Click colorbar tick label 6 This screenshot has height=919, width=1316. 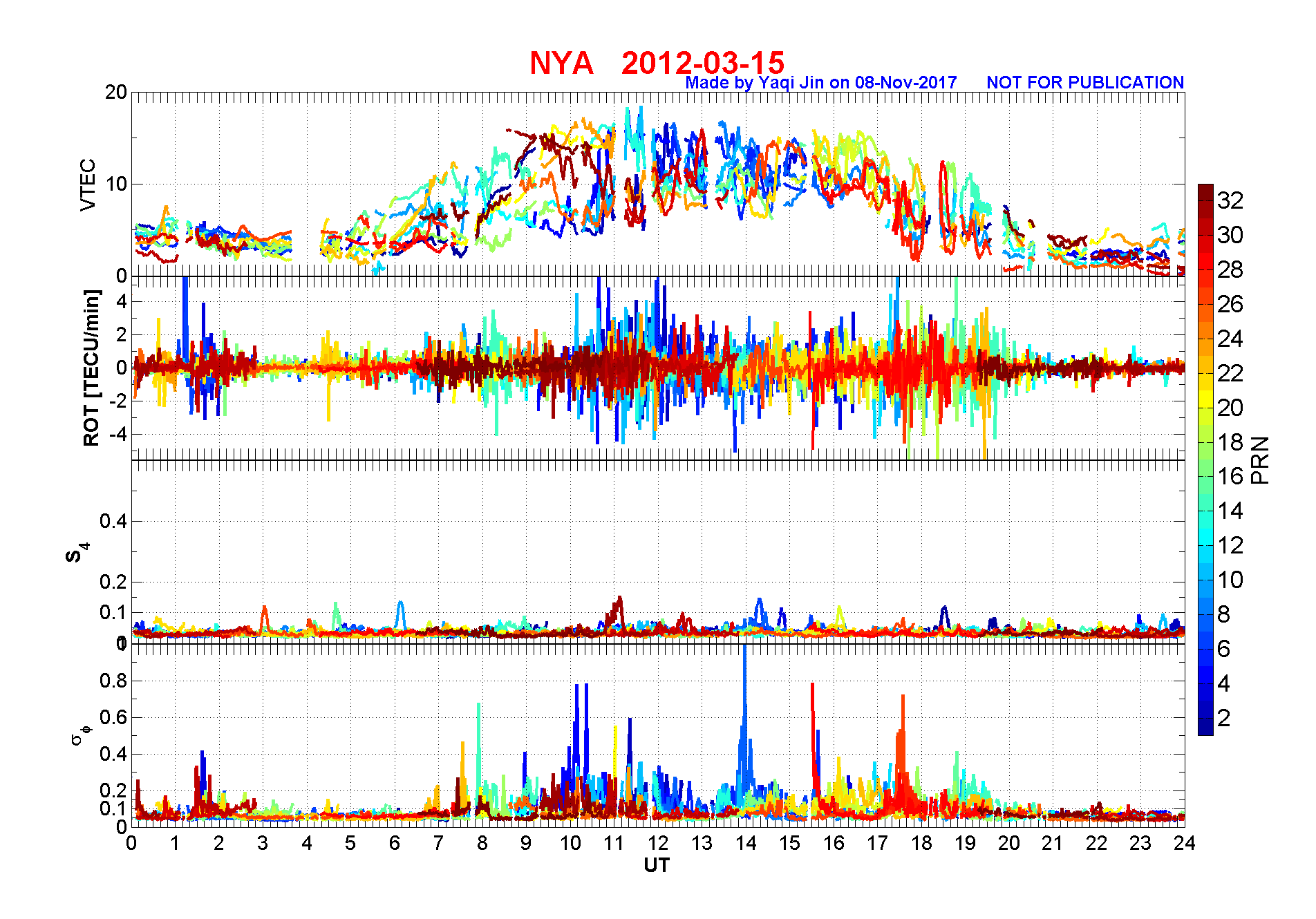coord(1224,649)
